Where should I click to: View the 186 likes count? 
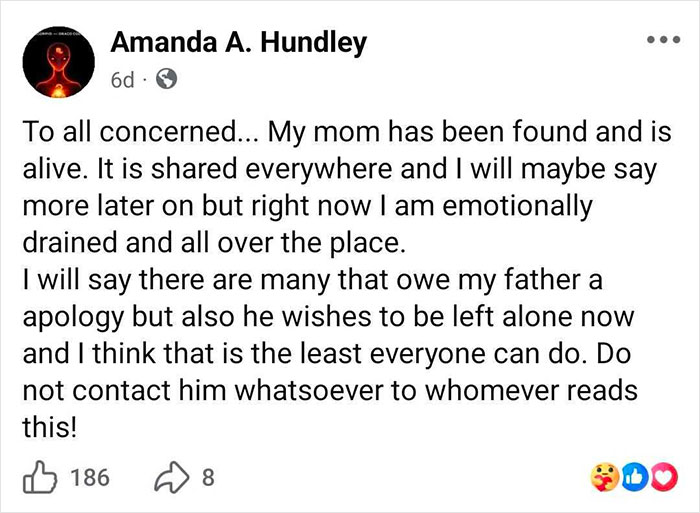tap(92, 477)
